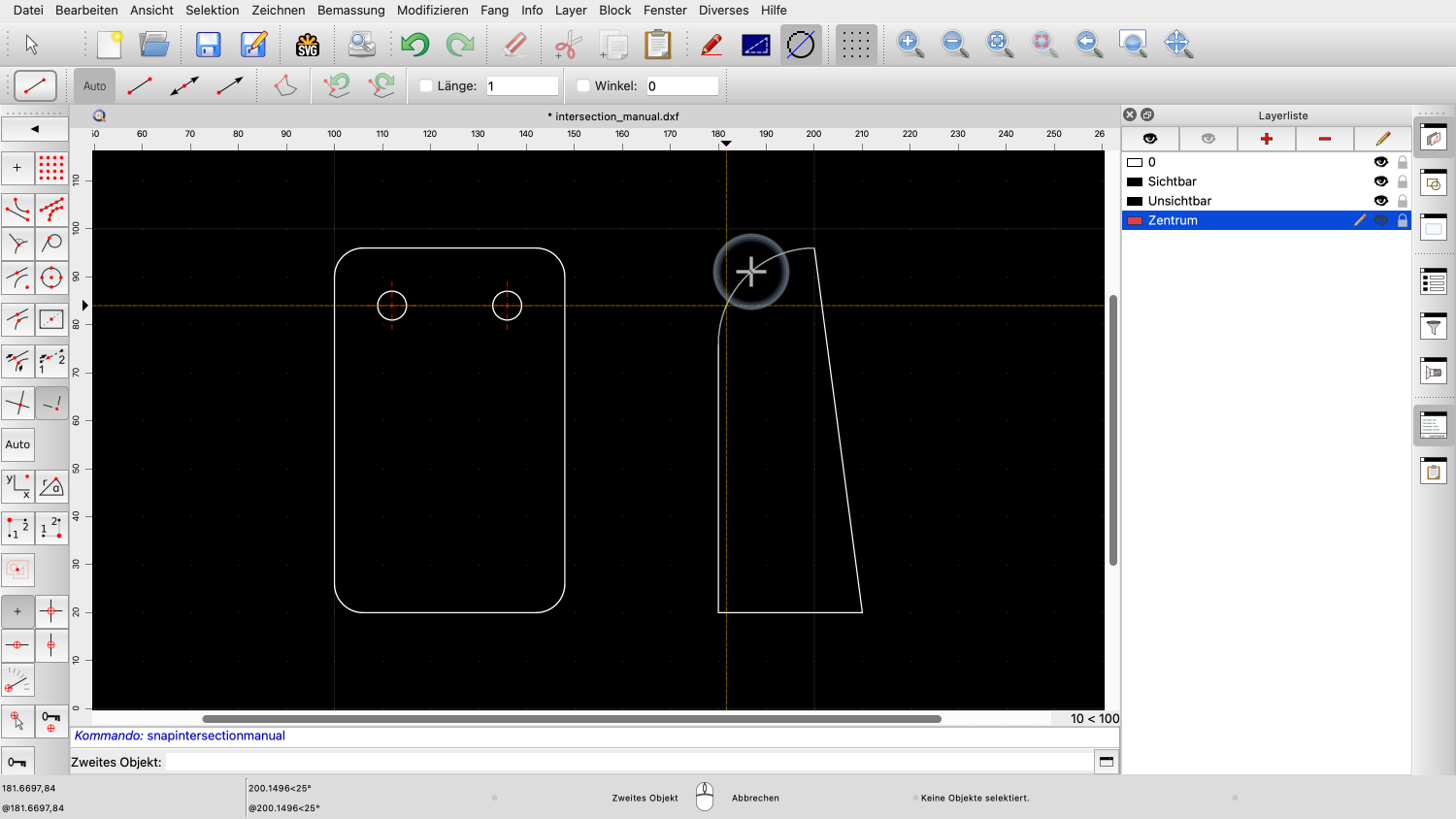1456x819 pixels.
Task: Open a file with the folder icon
Action: (154, 45)
